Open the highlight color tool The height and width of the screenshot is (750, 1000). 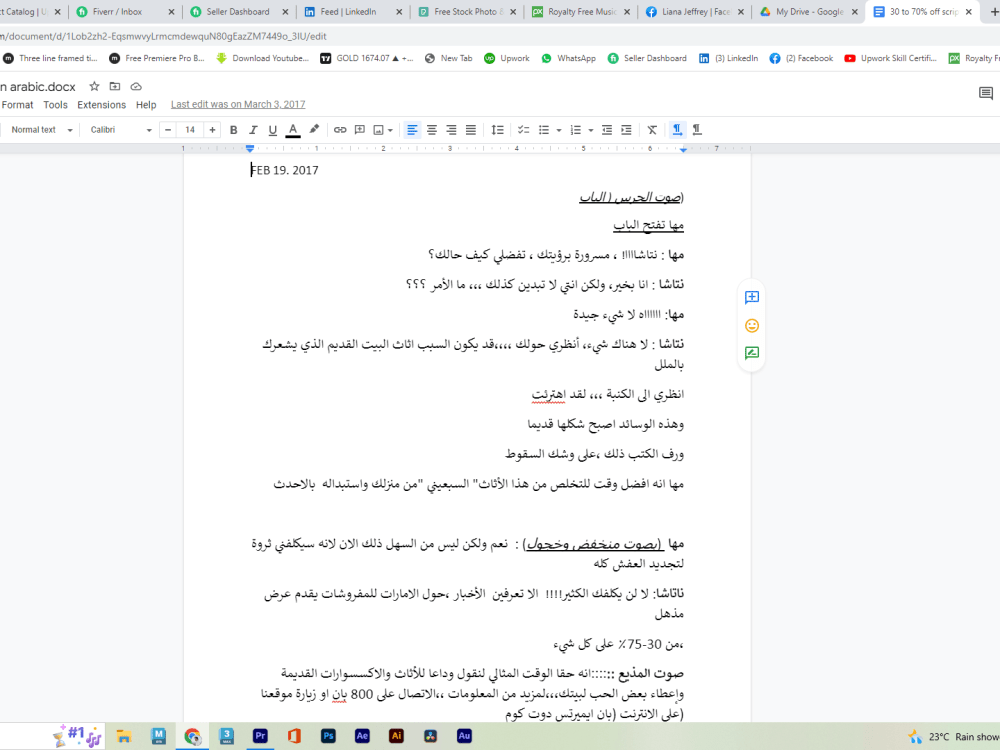tap(314, 130)
